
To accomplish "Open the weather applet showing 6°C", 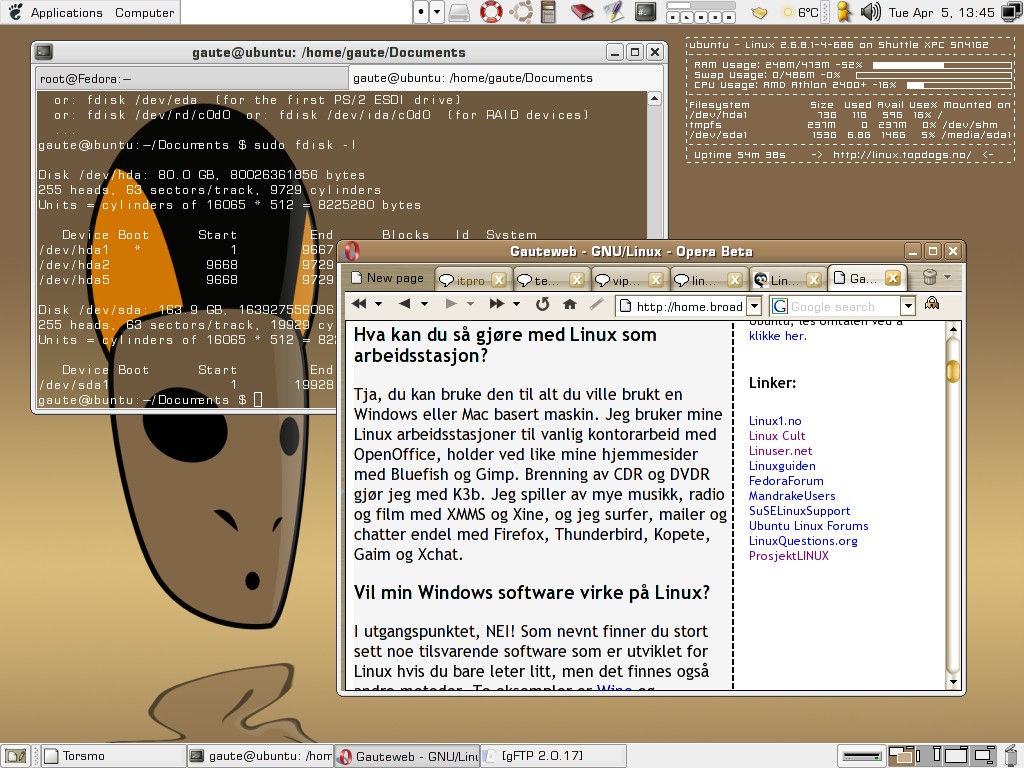I will (x=800, y=12).
